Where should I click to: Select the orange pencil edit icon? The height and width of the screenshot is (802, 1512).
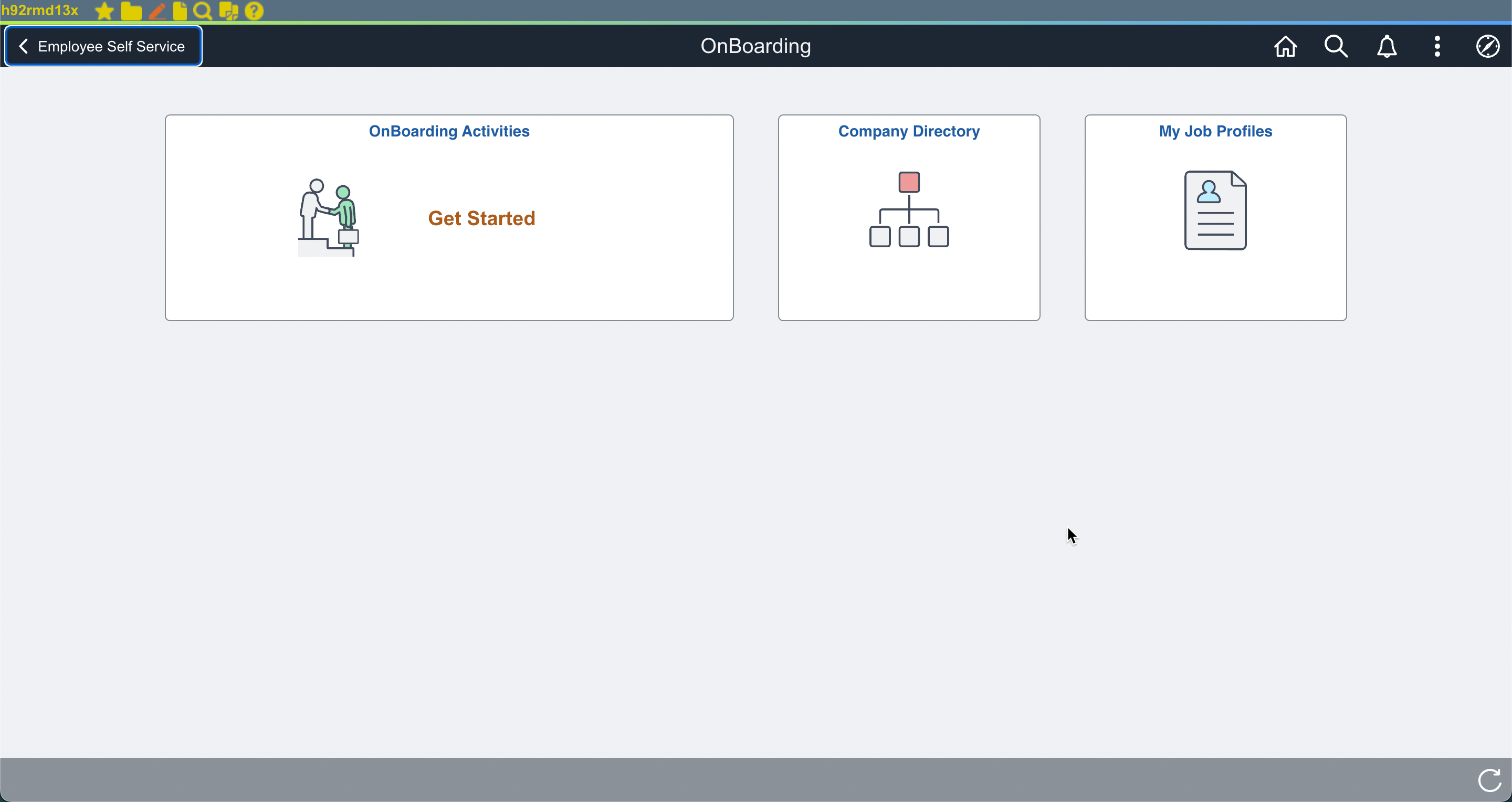point(157,10)
